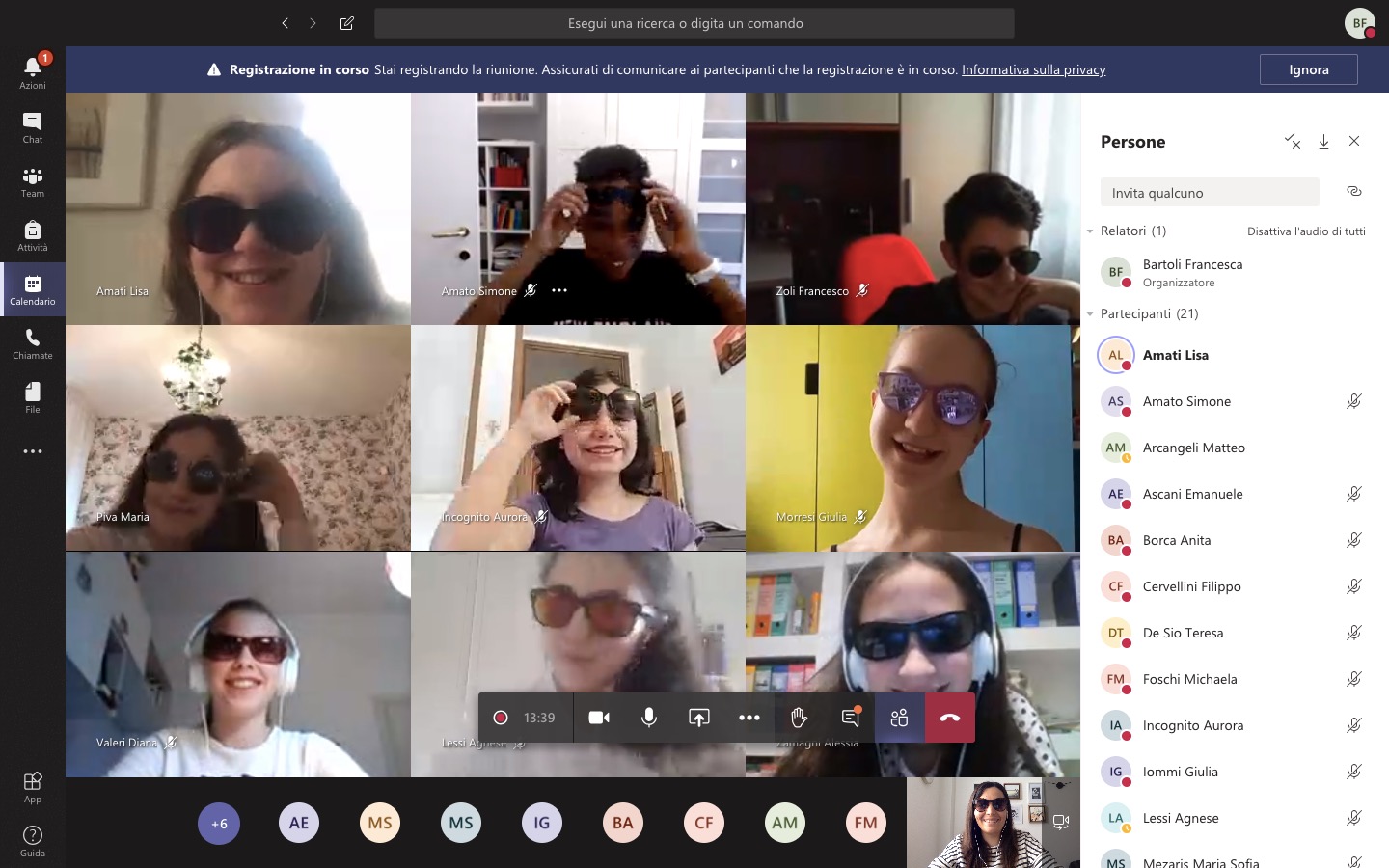Open new chat compose icon
This screenshot has height=868, width=1389.
coord(346,23)
